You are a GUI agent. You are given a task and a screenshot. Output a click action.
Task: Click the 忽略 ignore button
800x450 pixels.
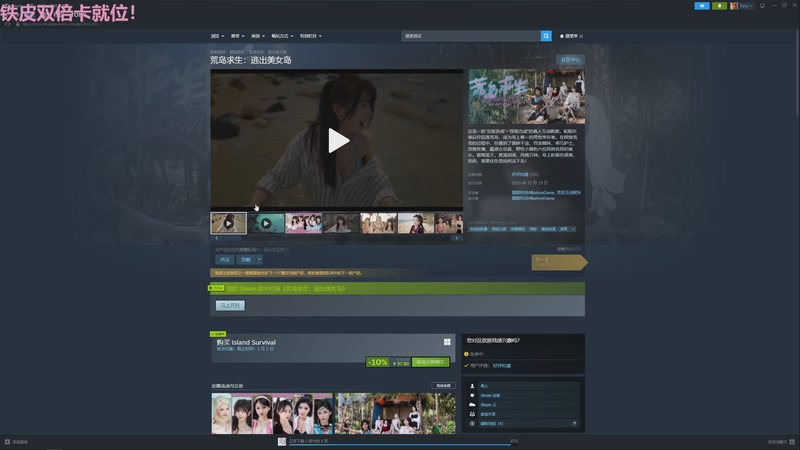click(246, 260)
